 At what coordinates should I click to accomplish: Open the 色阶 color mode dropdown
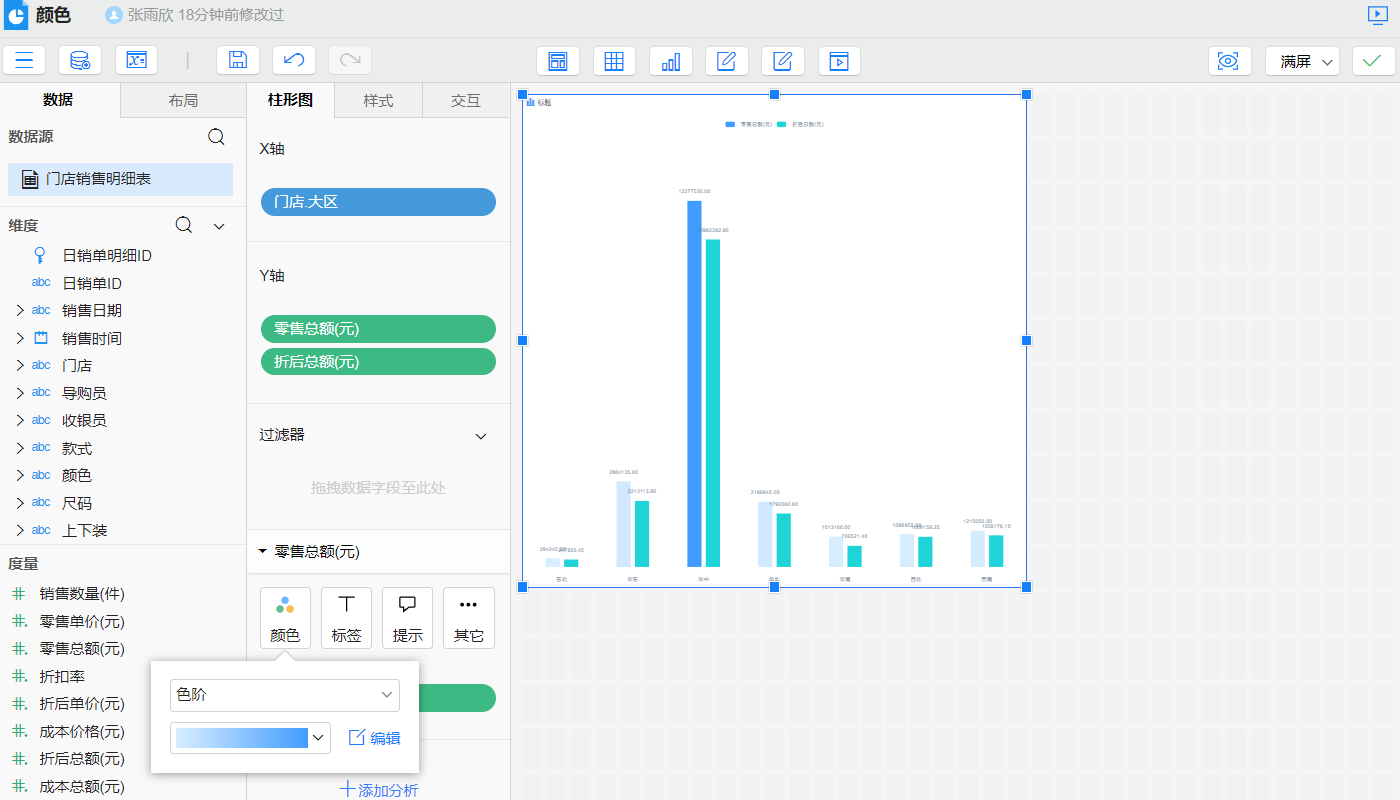click(x=285, y=695)
